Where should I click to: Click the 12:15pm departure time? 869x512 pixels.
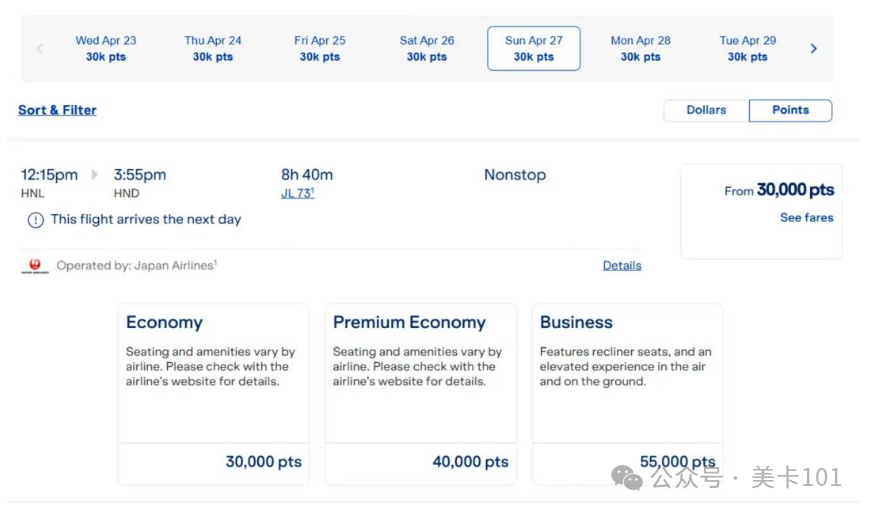coord(49,175)
